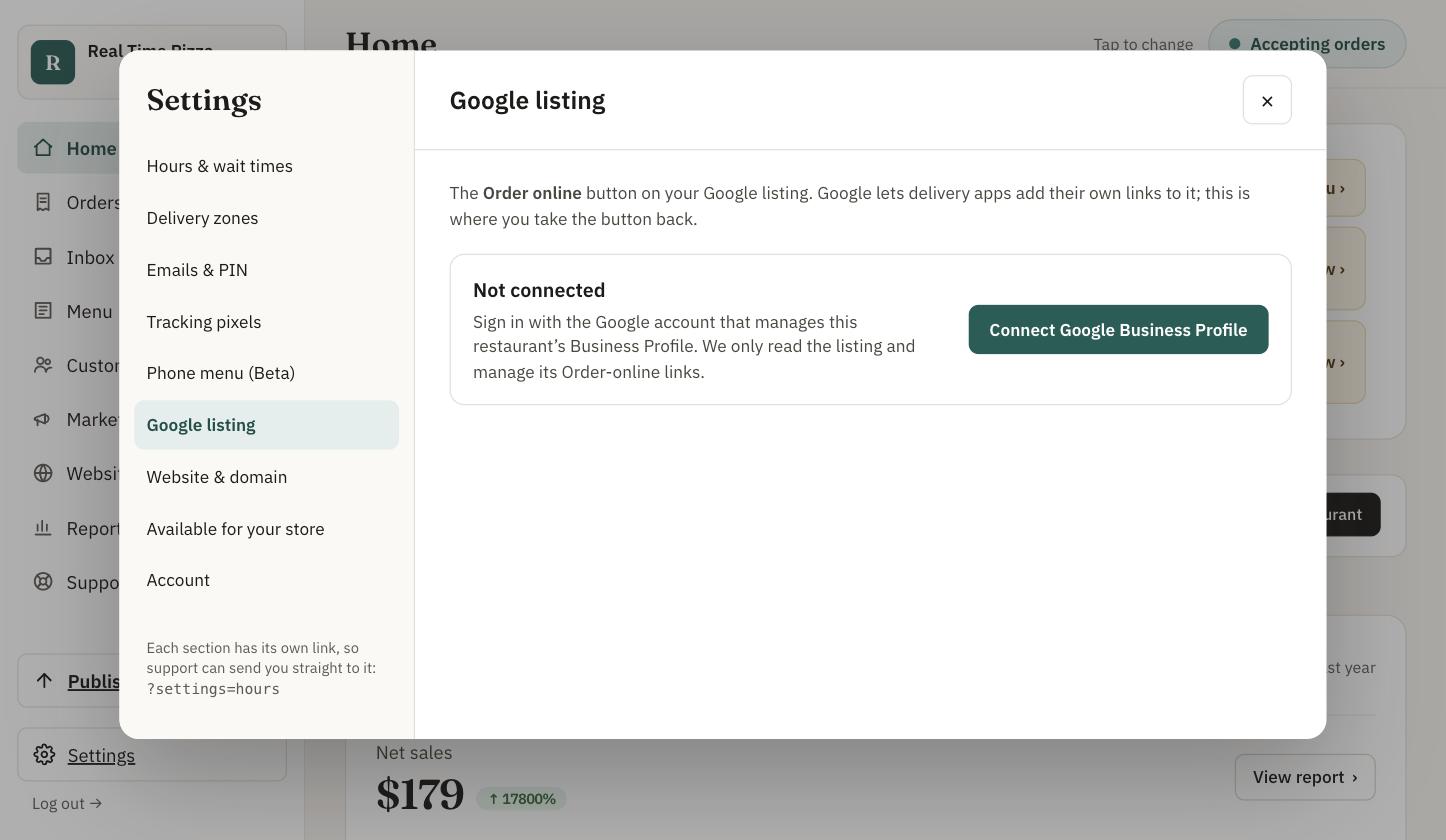The width and height of the screenshot is (1446, 840).
Task: Click Connect Google Business Profile button
Action: coord(1118,330)
